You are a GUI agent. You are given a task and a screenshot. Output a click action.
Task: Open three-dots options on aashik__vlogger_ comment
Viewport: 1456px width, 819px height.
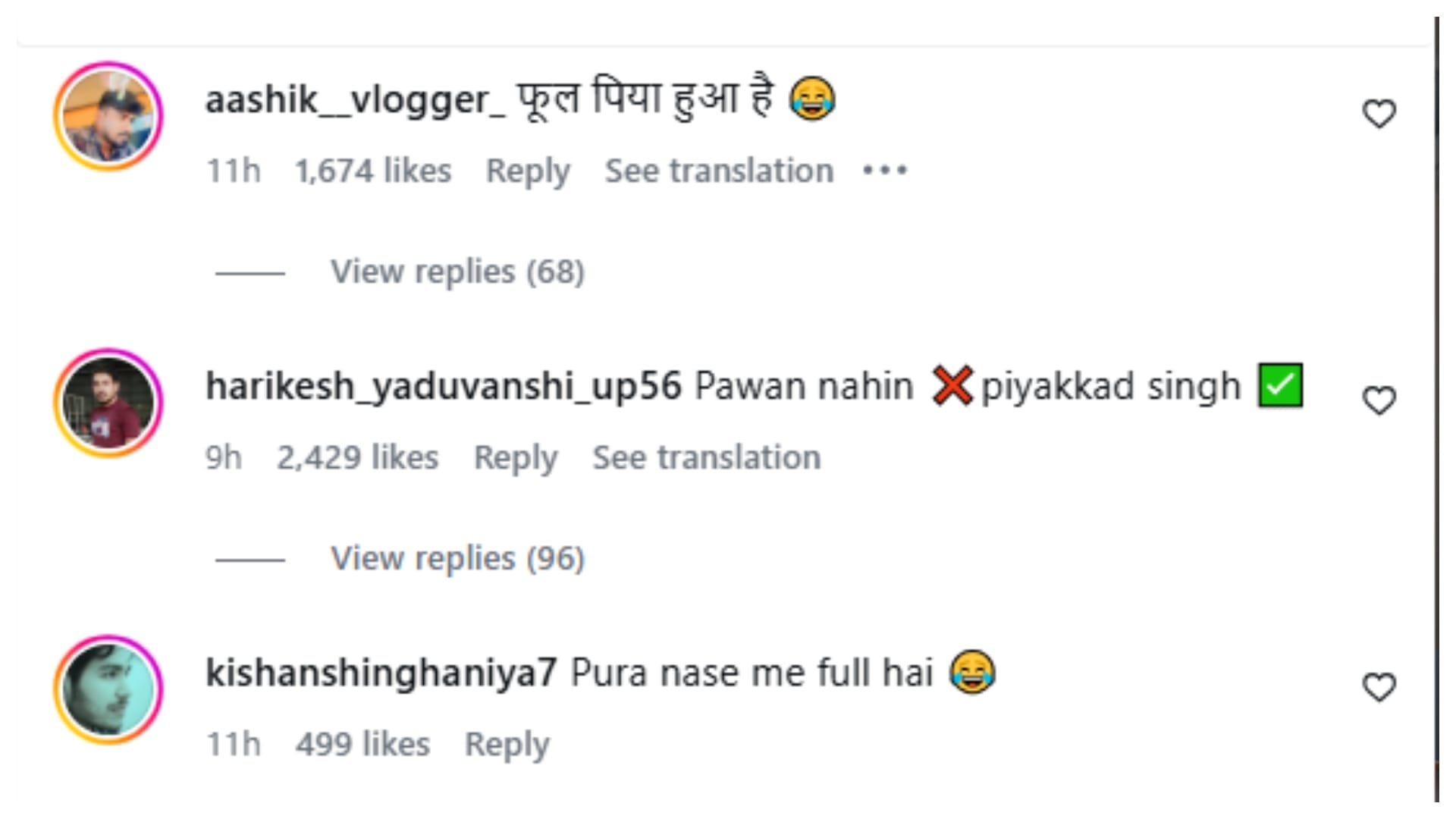[885, 171]
